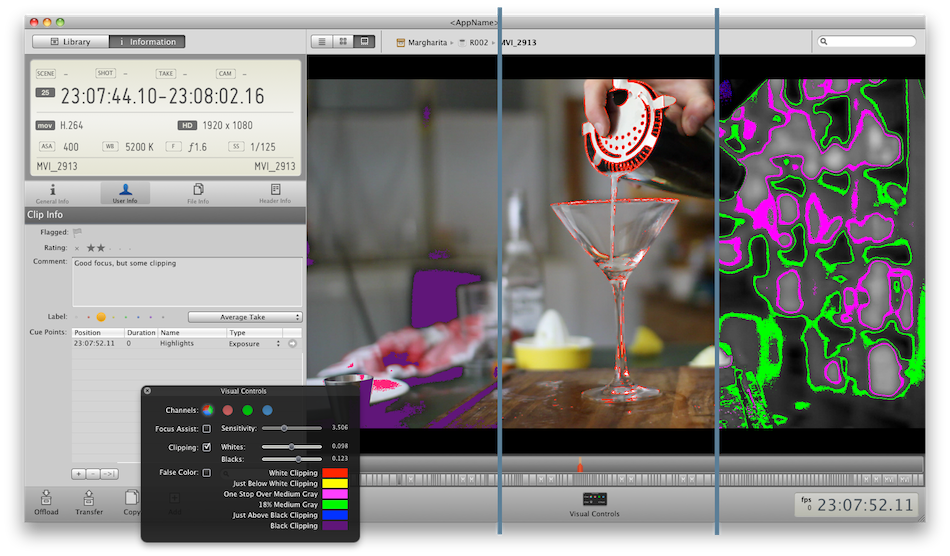Jump to the Highlights cue point arrow

click(x=292, y=343)
